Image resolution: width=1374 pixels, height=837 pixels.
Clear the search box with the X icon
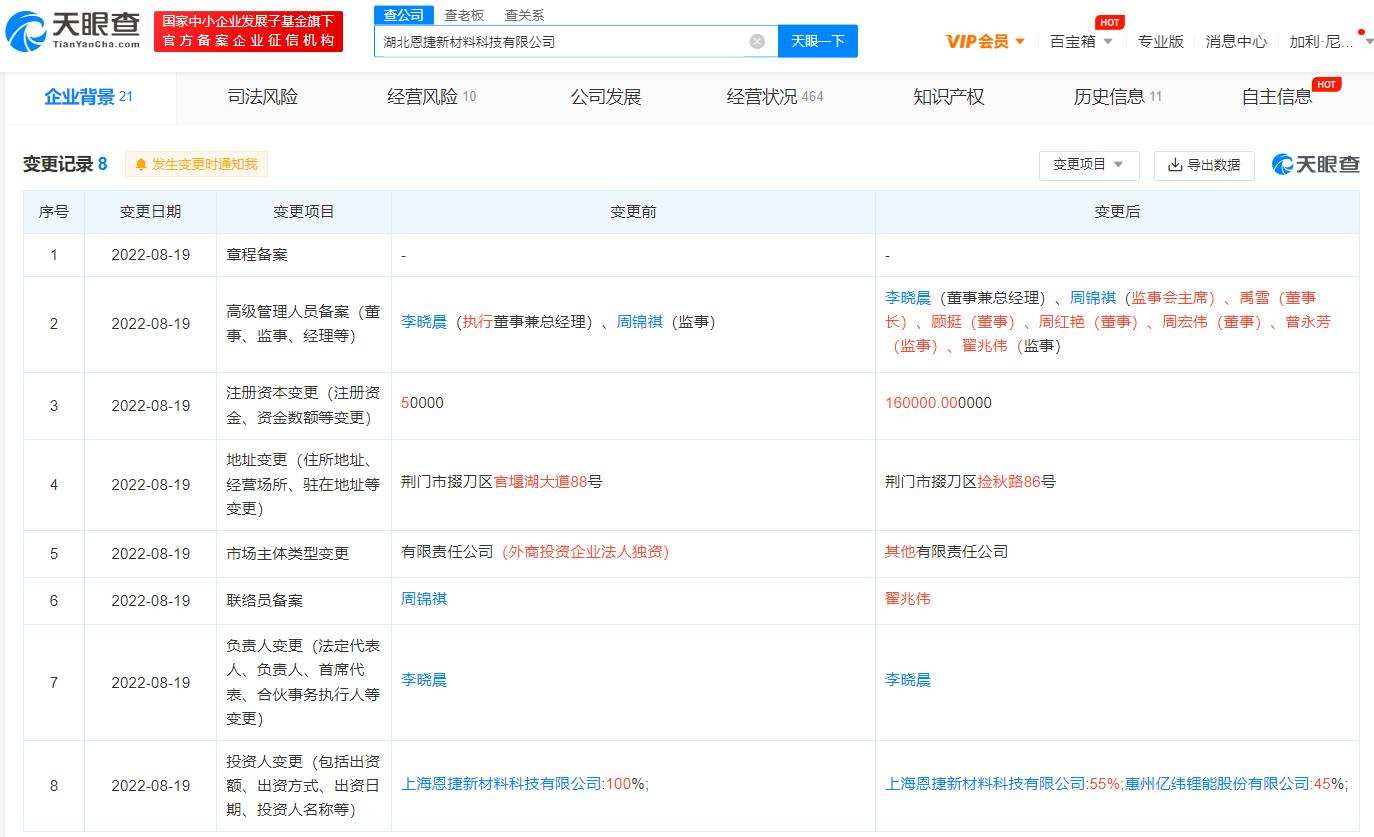(x=757, y=41)
